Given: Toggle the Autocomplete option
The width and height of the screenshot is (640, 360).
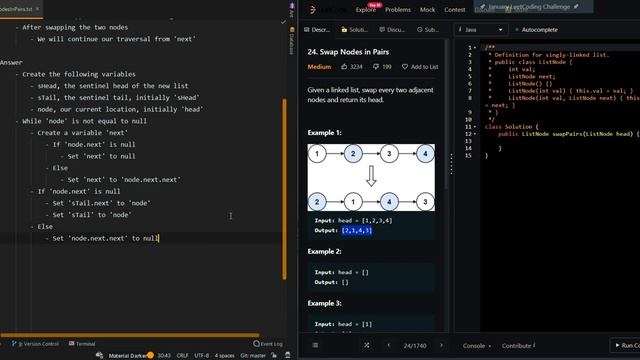Looking at the screenshot, I should click(536, 30).
